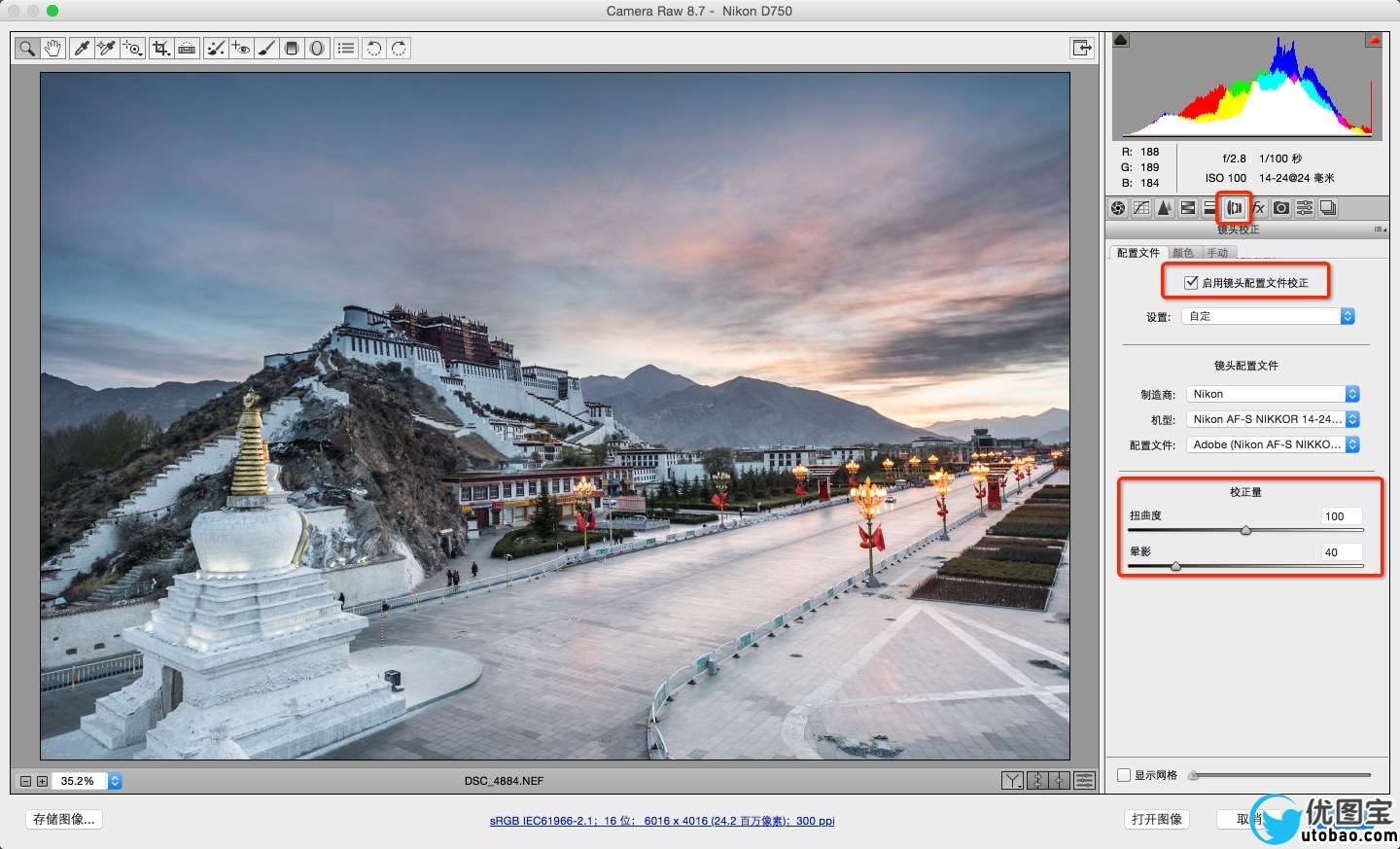This screenshot has width=1400, height=849.
Task: Click the DSC_4884.NEF filename text
Action: tap(504, 781)
